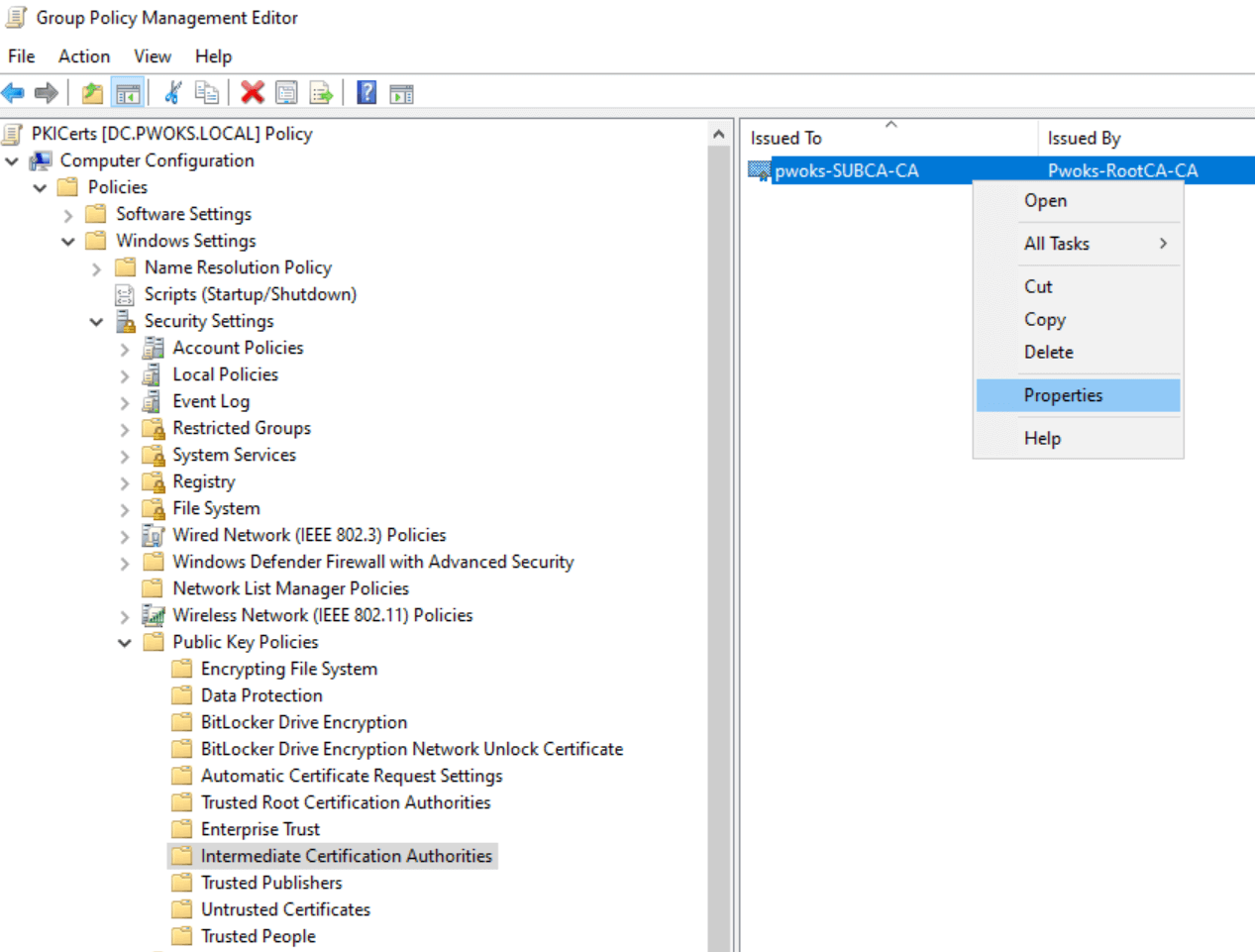
Task: Click the PKICerts policy root icon
Action: 13,134
